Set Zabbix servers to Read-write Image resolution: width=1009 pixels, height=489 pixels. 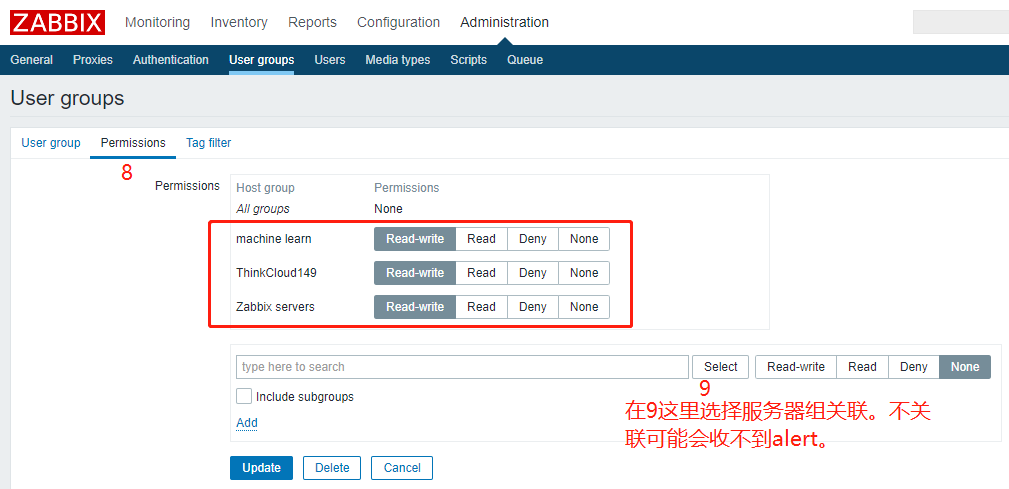(415, 307)
